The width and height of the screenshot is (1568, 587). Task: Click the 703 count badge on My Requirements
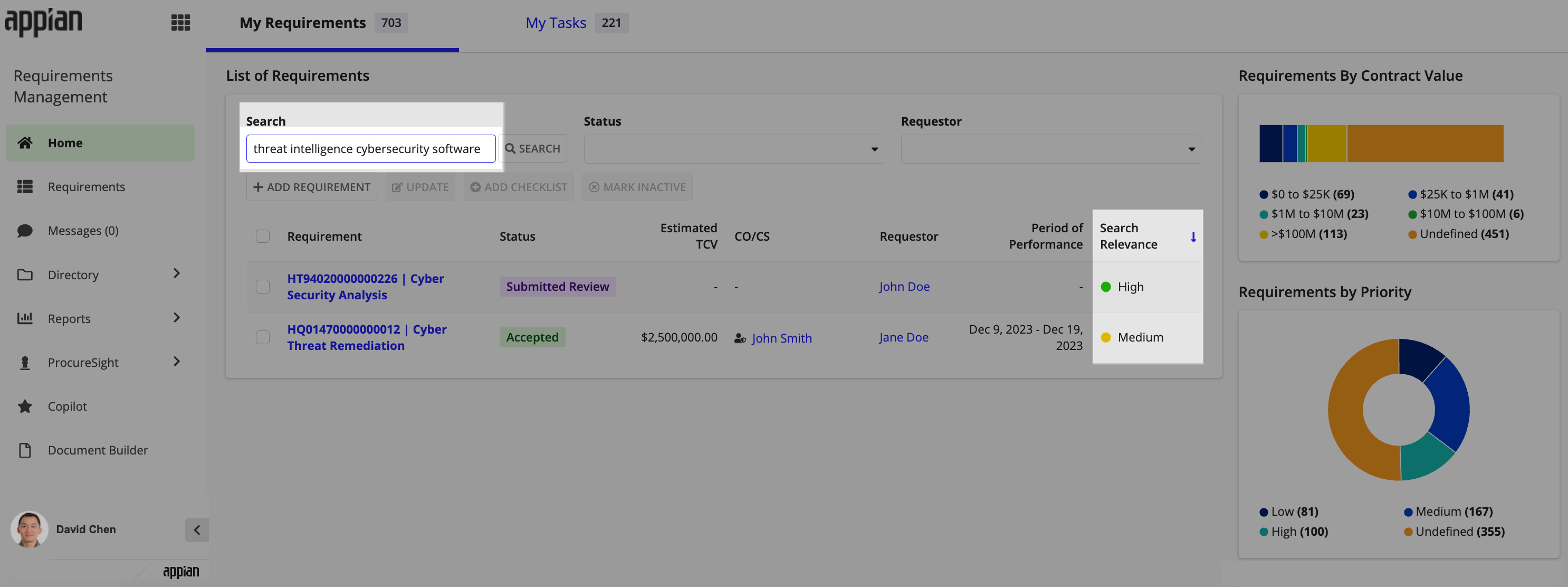[x=391, y=23]
